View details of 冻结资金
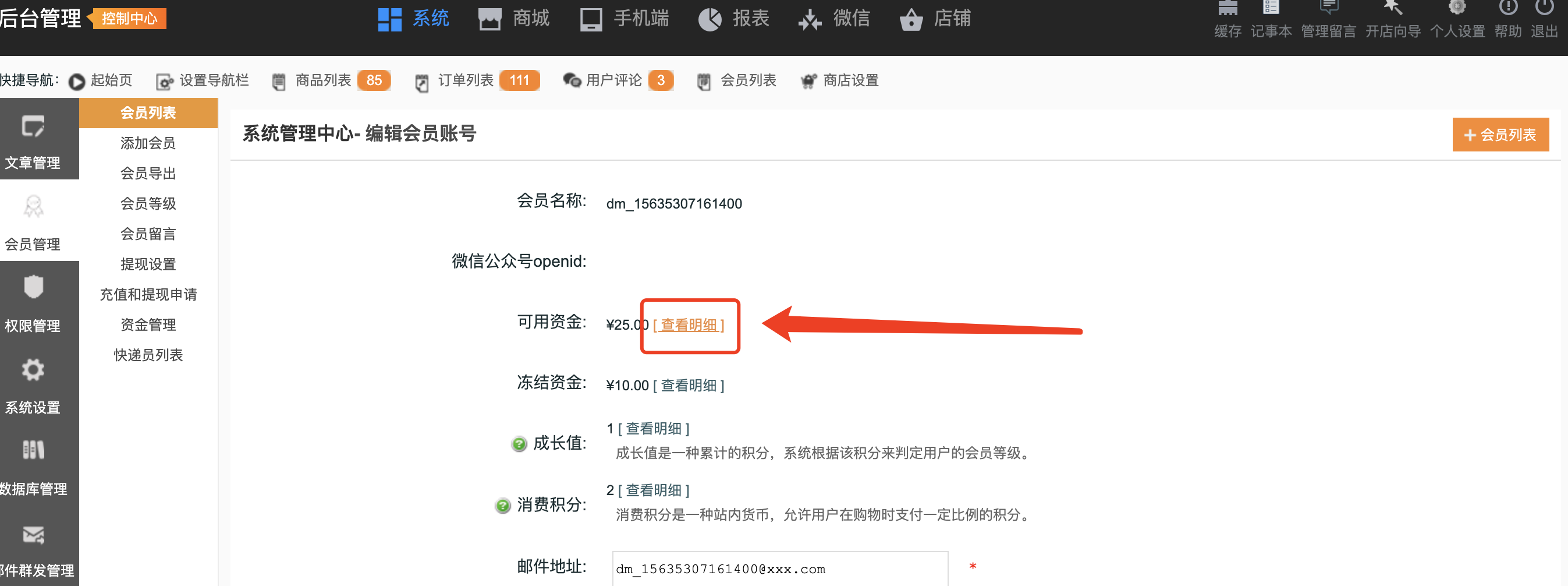1568x586 pixels. point(689,386)
